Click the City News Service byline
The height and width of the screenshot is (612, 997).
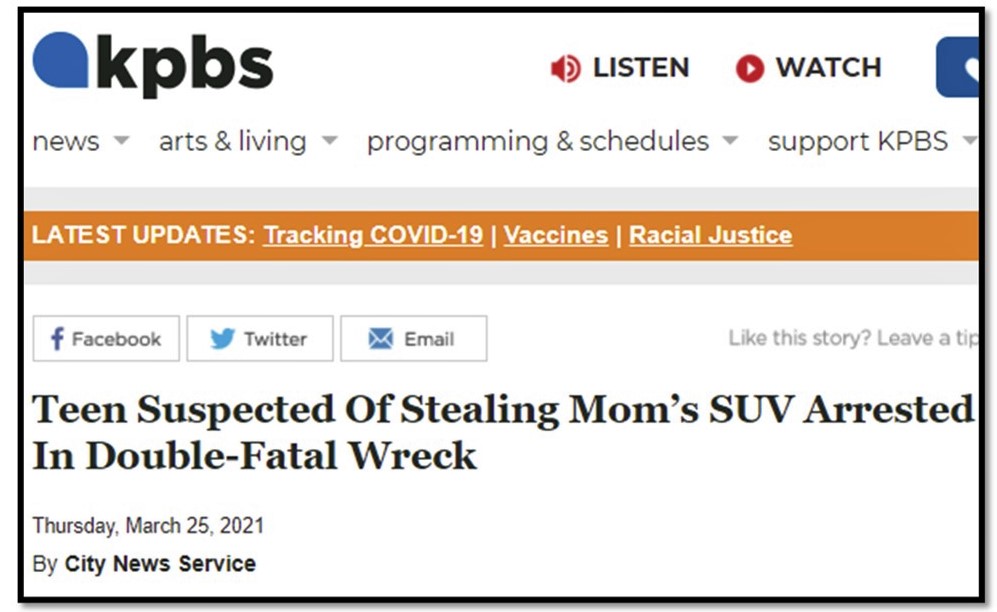click(x=160, y=564)
